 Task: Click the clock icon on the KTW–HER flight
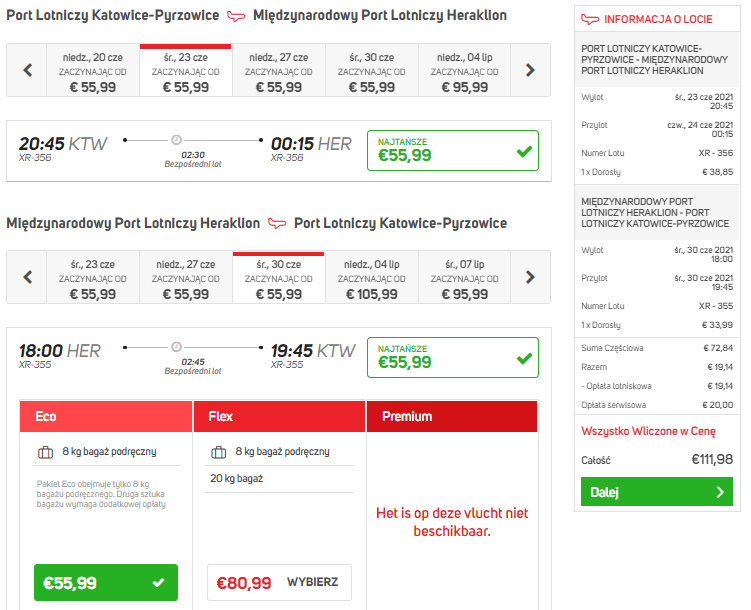(x=176, y=140)
